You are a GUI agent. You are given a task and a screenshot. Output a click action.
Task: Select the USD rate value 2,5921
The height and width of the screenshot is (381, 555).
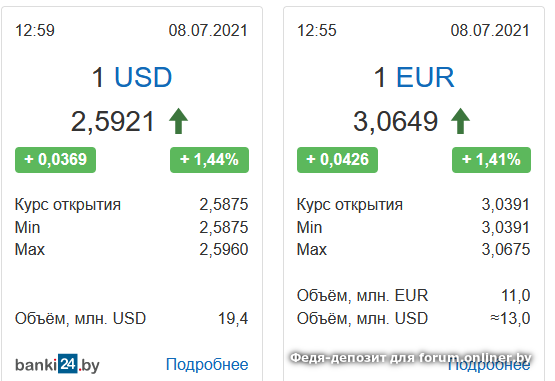(x=113, y=121)
